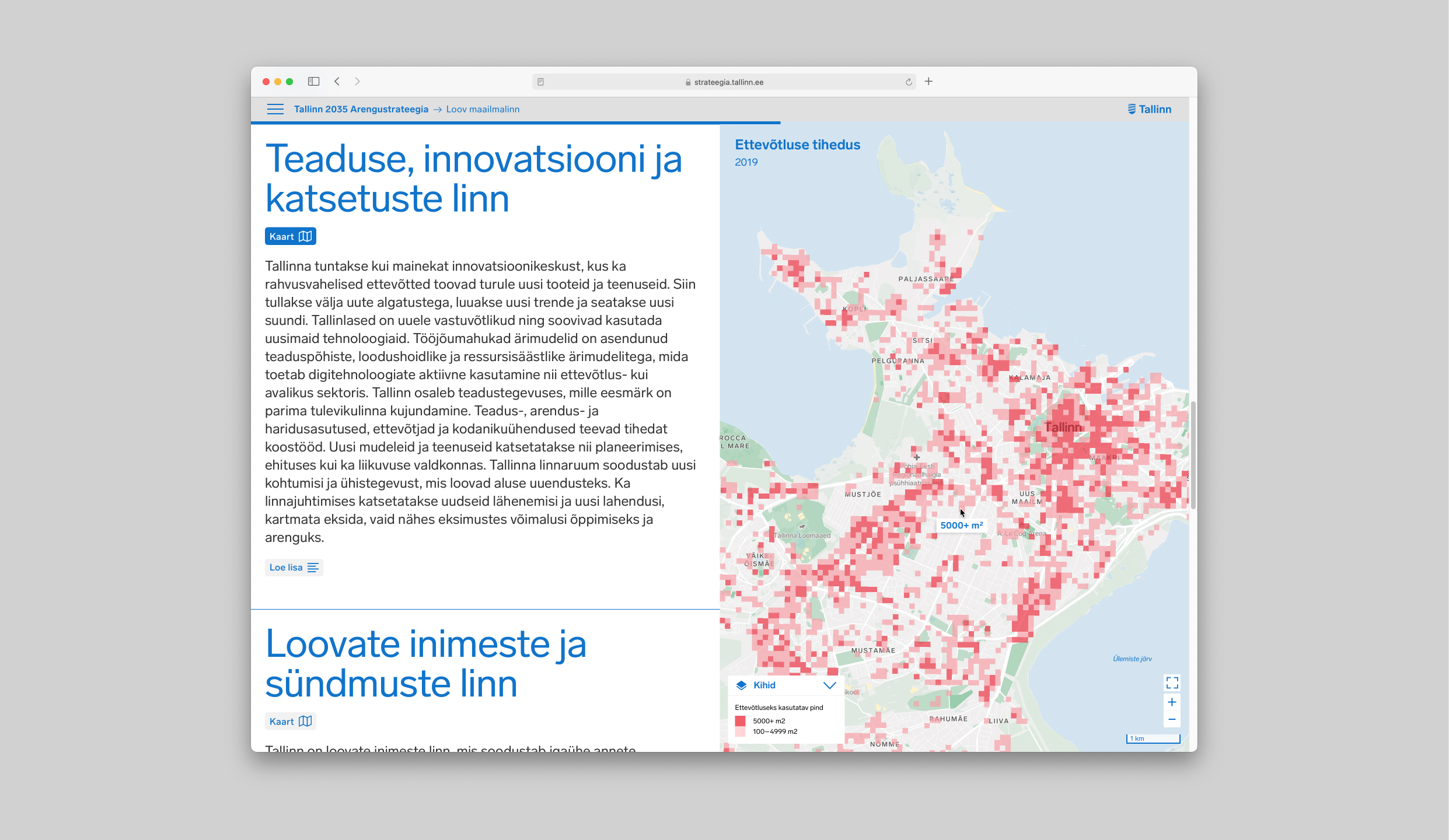Viewport: 1449px width, 840px height.
Task: Open Loov maailmalinn breadcrumb link
Action: pyautogui.click(x=483, y=109)
